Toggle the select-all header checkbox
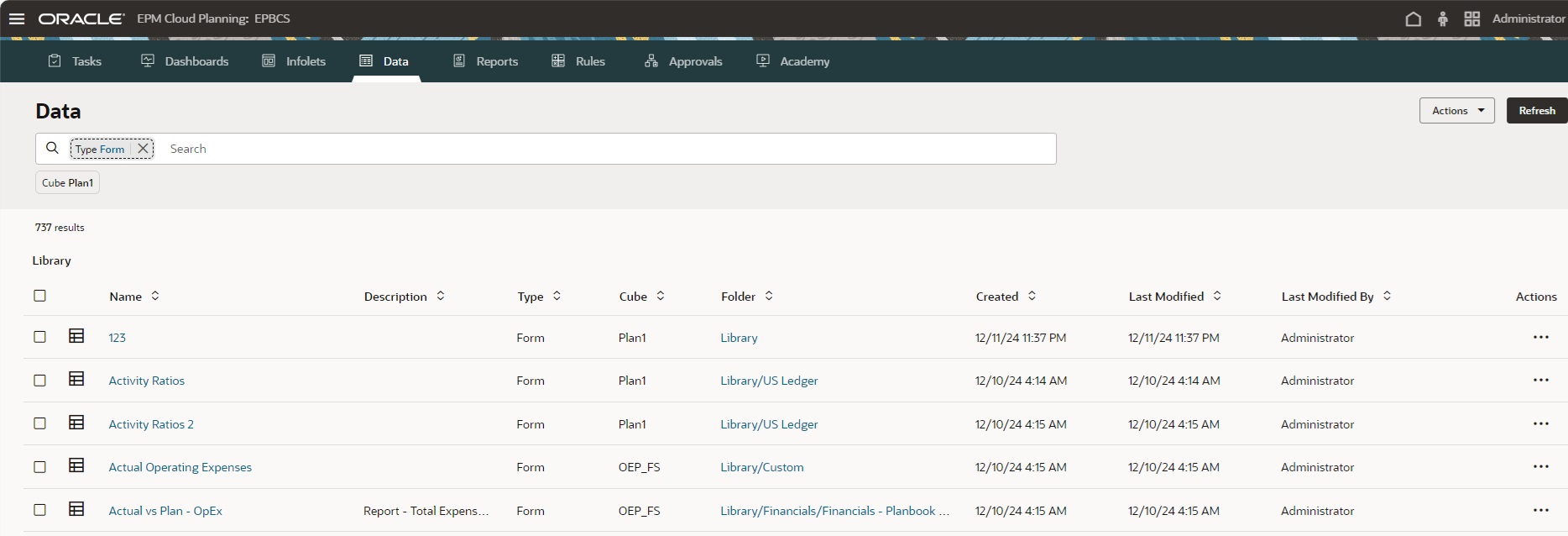The width and height of the screenshot is (1568, 536). click(x=39, y=296)
